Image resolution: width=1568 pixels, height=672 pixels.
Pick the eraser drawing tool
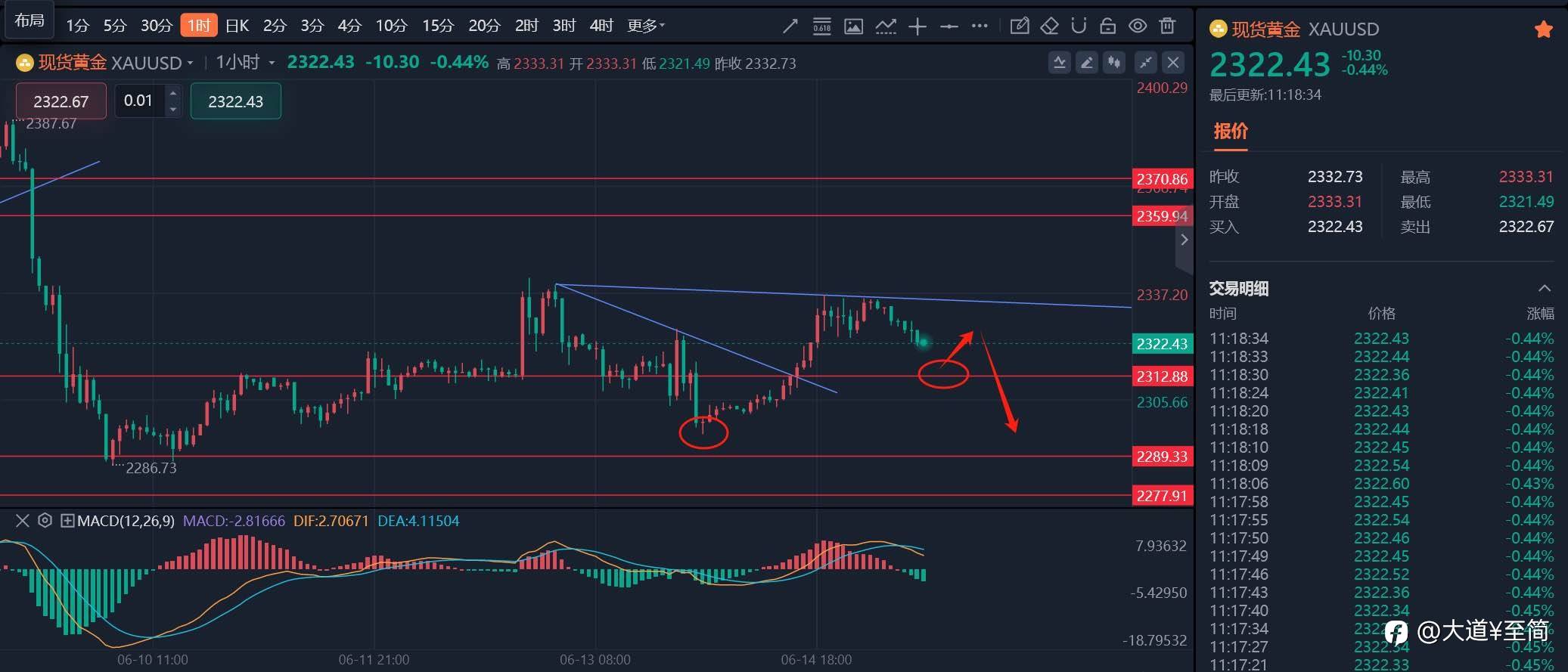(1049, 26)
